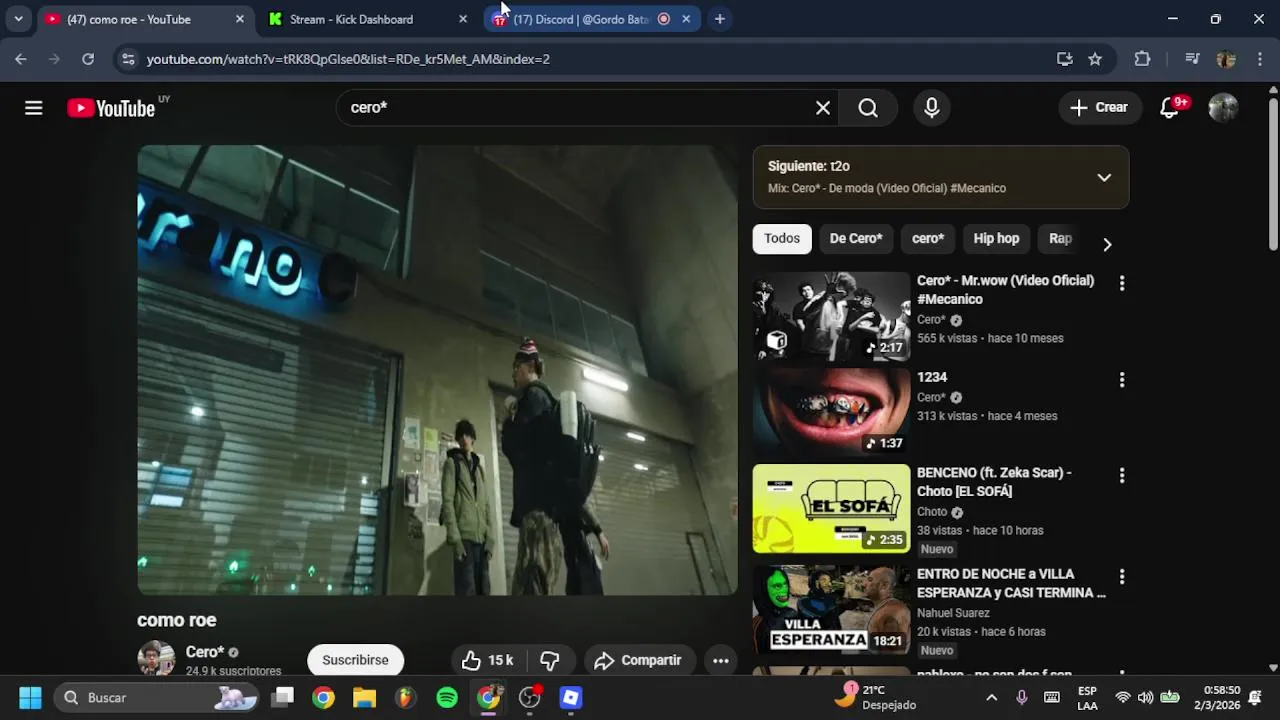The image size is (1280, 720).
Task: Click the Suscribirse button
Action: (x=355, y=660)
